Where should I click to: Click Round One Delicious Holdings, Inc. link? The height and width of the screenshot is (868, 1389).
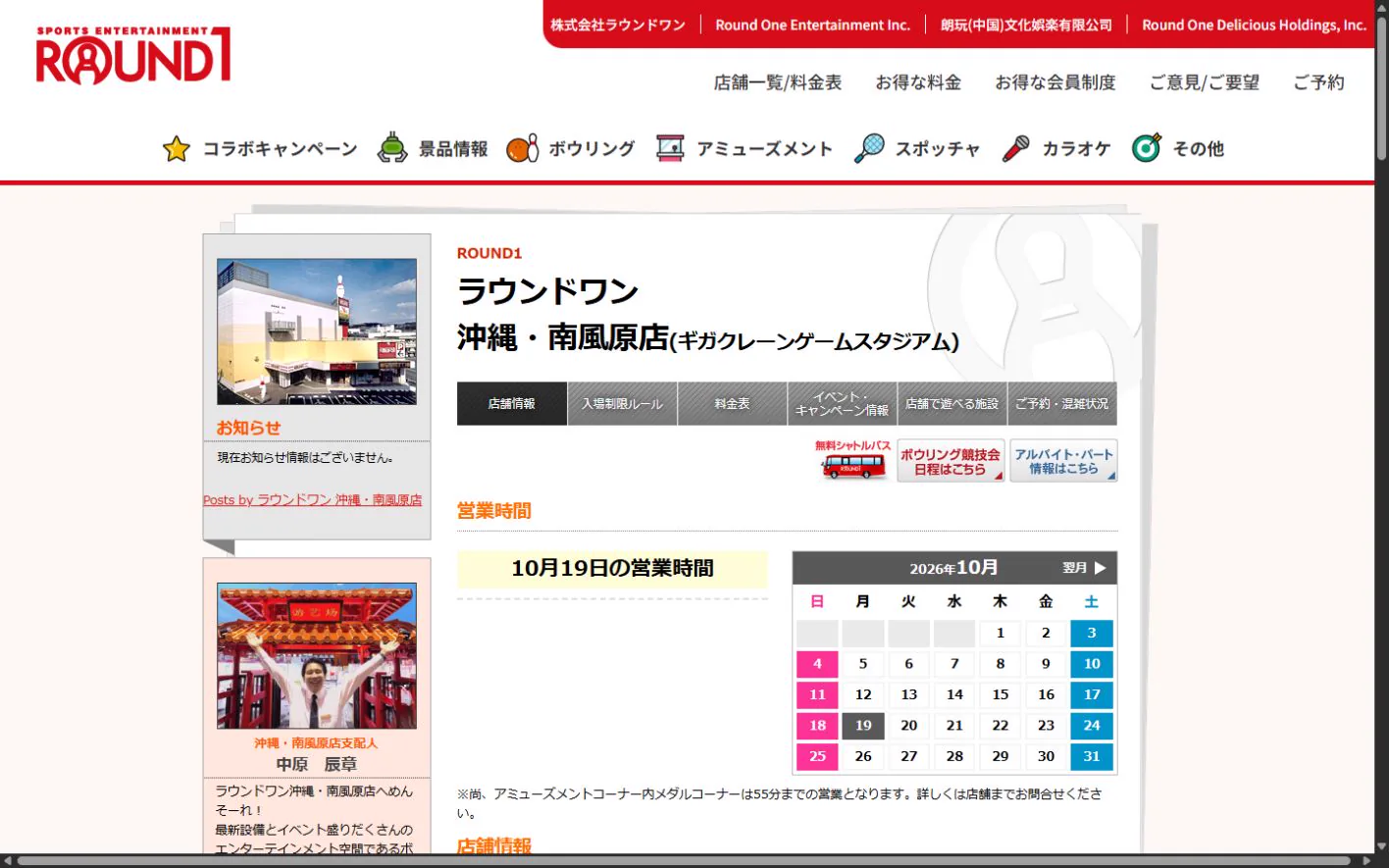(x=1254, y=25)
